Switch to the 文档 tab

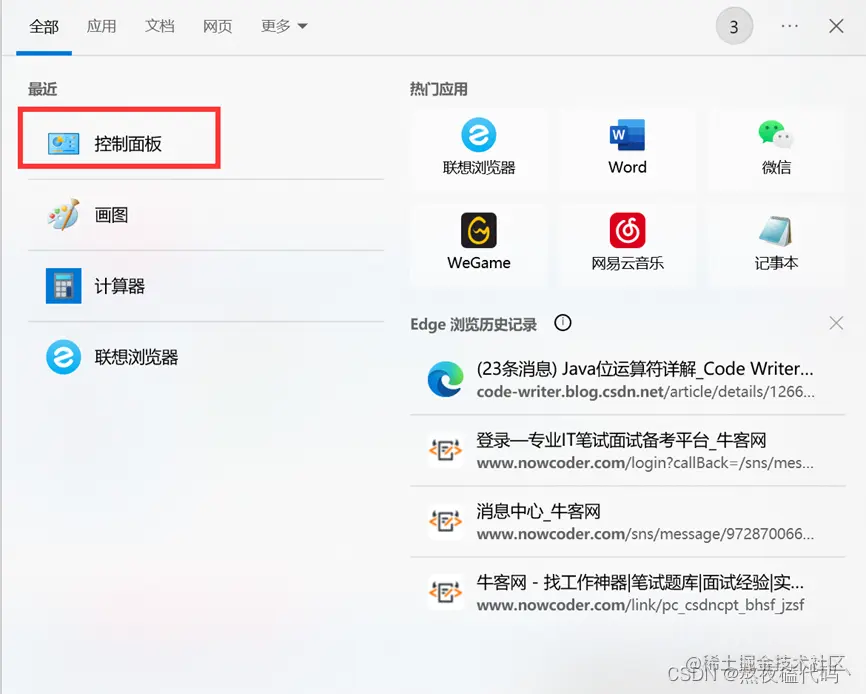point(160,27)
